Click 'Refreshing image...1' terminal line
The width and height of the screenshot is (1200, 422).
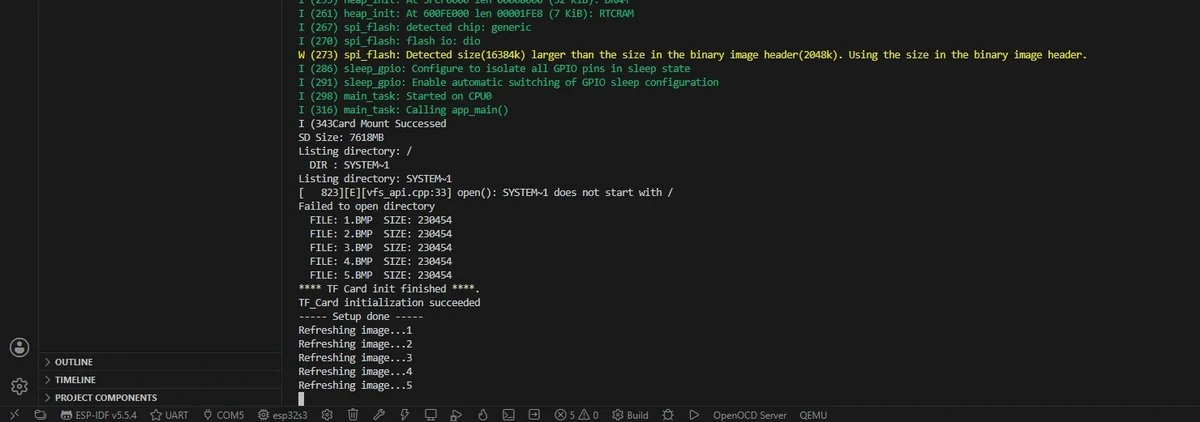coord(355,330)
